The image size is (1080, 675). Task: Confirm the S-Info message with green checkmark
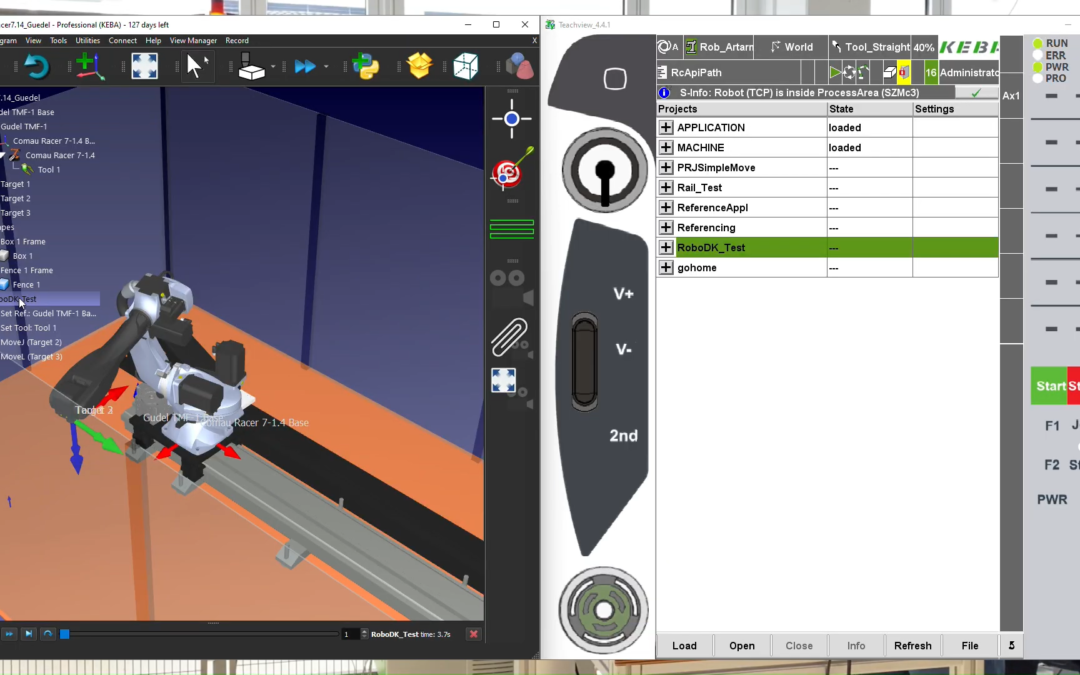pyautogui.click(x=976, y=92)
